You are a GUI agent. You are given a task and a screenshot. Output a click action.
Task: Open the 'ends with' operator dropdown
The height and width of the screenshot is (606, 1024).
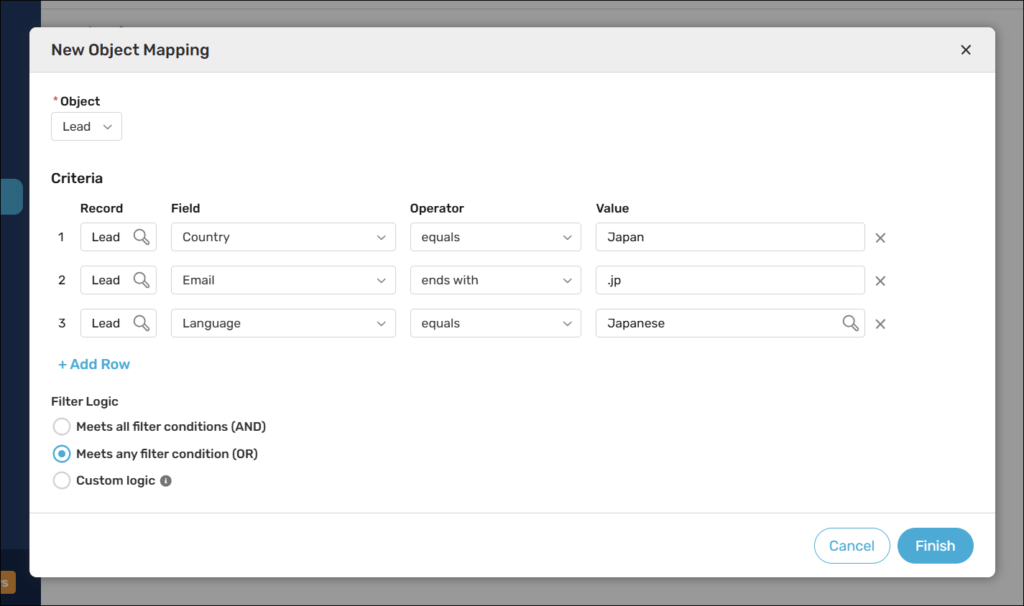point(495,280)
